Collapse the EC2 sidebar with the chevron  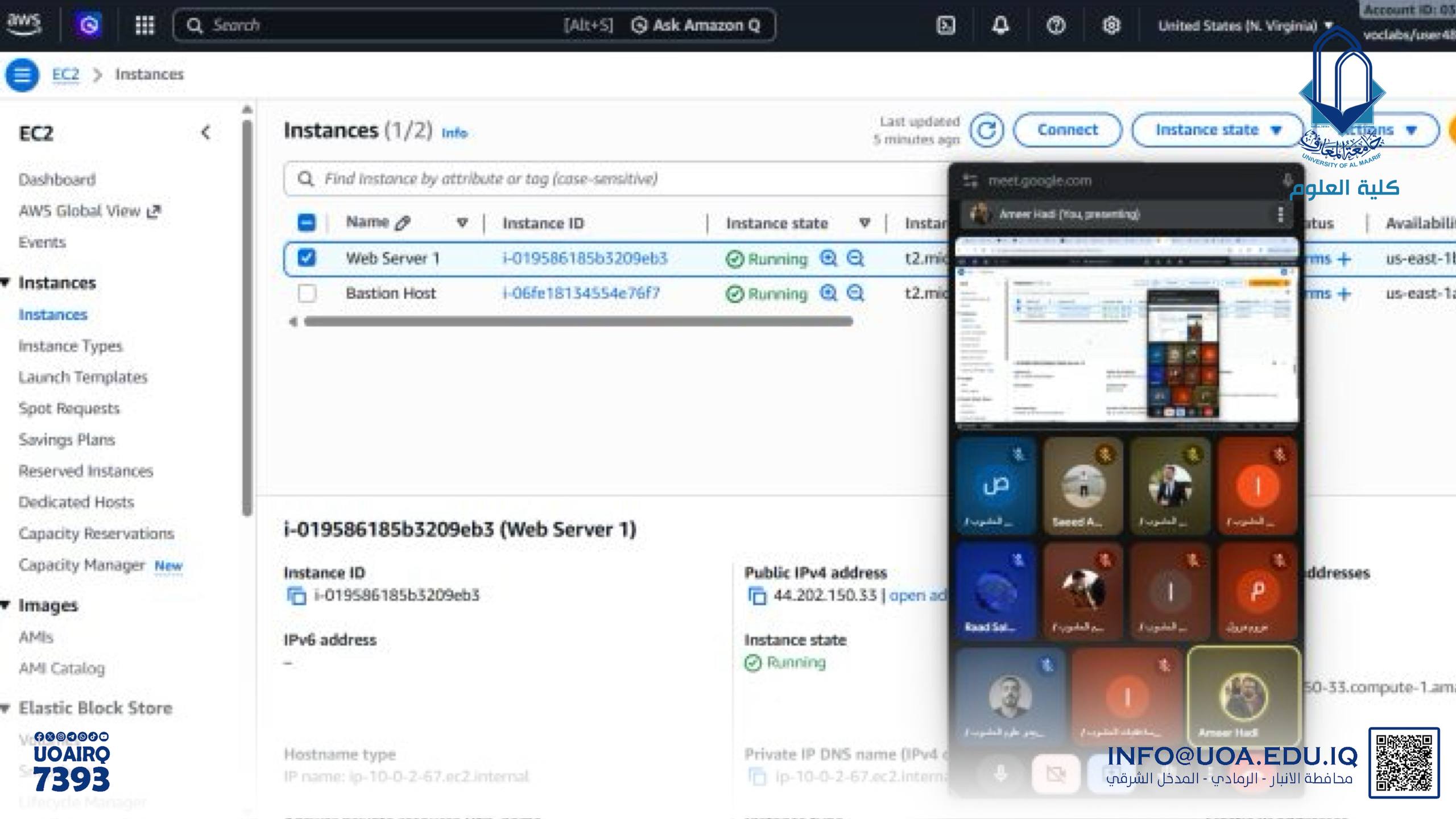coord(206,133)
